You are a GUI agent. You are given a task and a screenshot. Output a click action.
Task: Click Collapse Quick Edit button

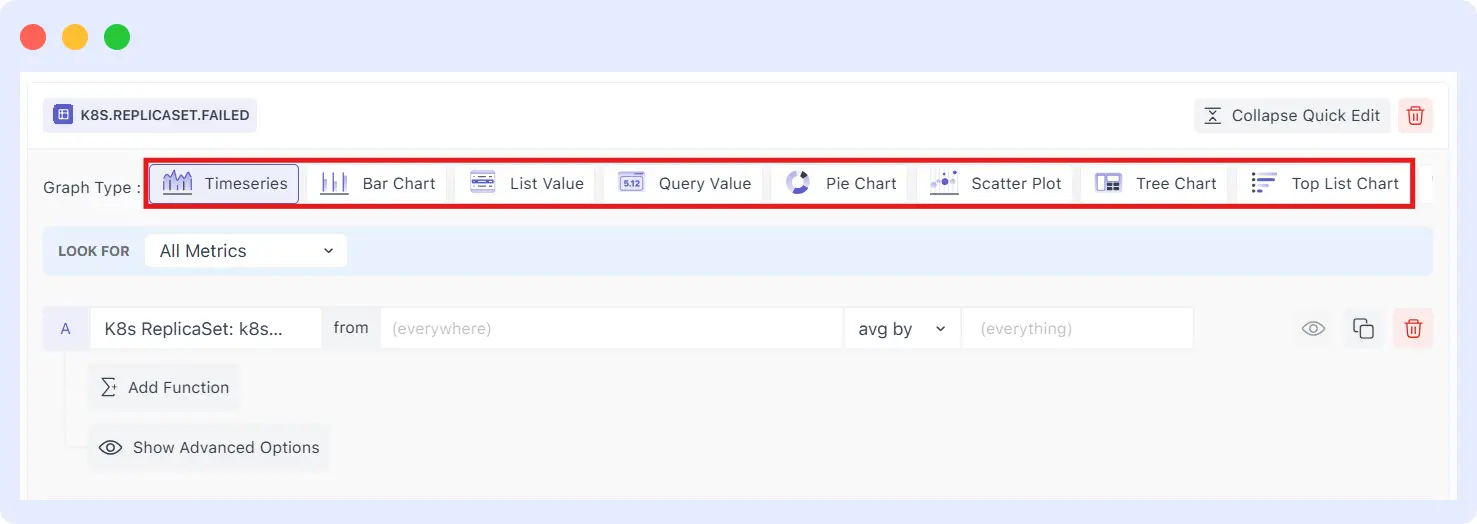click(1291, 116)
